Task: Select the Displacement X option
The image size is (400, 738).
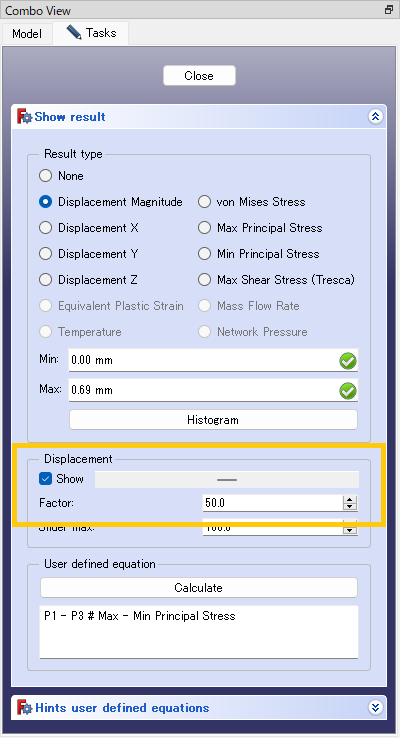Action: (45, 228)
